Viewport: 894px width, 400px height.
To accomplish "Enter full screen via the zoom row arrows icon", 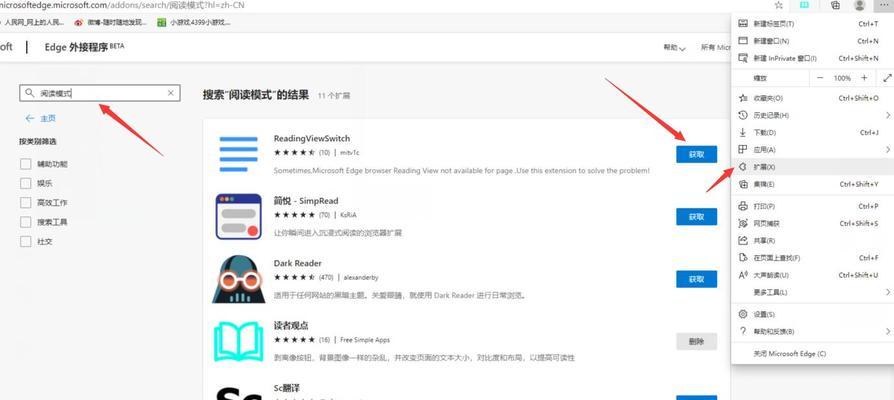I will 887,78.
